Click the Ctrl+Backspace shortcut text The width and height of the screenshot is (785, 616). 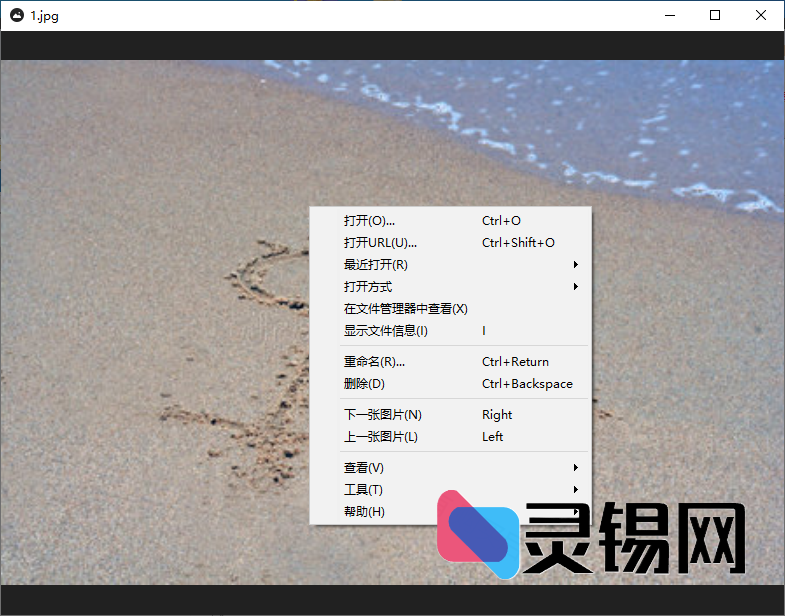pos(527,384)
